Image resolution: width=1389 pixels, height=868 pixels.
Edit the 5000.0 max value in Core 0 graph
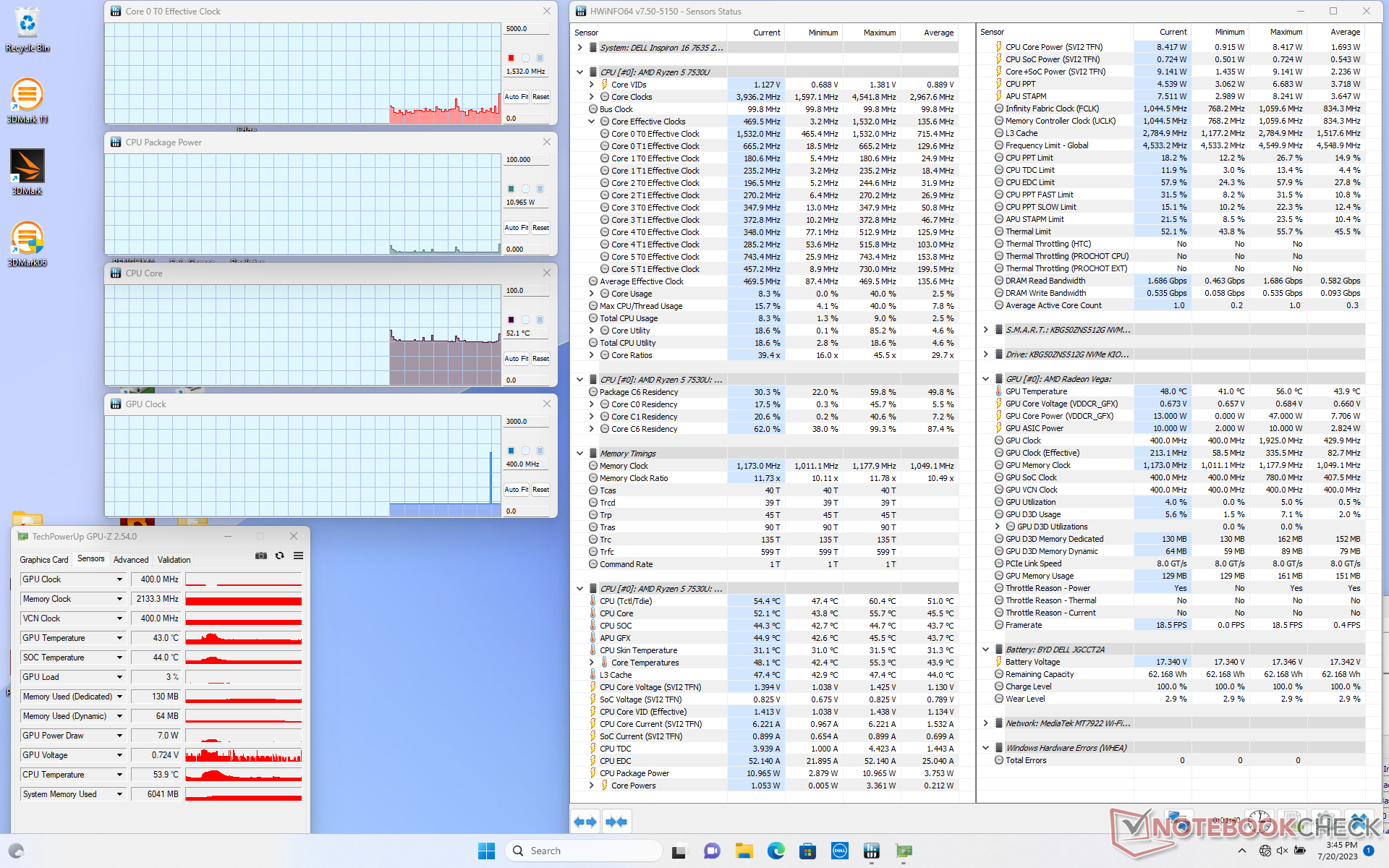(x=526, y=29)
